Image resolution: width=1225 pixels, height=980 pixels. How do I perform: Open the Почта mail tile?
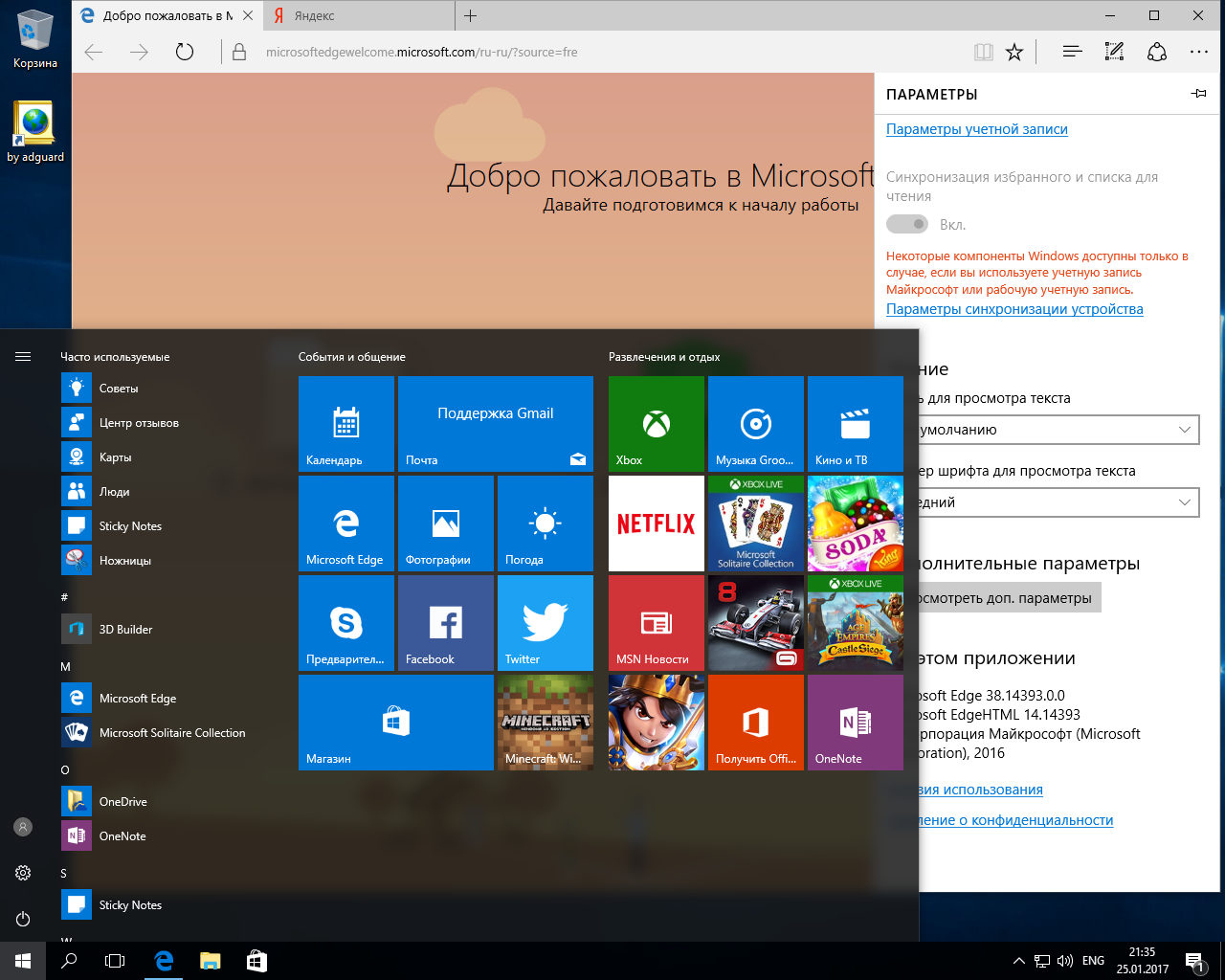(x=496, y=424)
